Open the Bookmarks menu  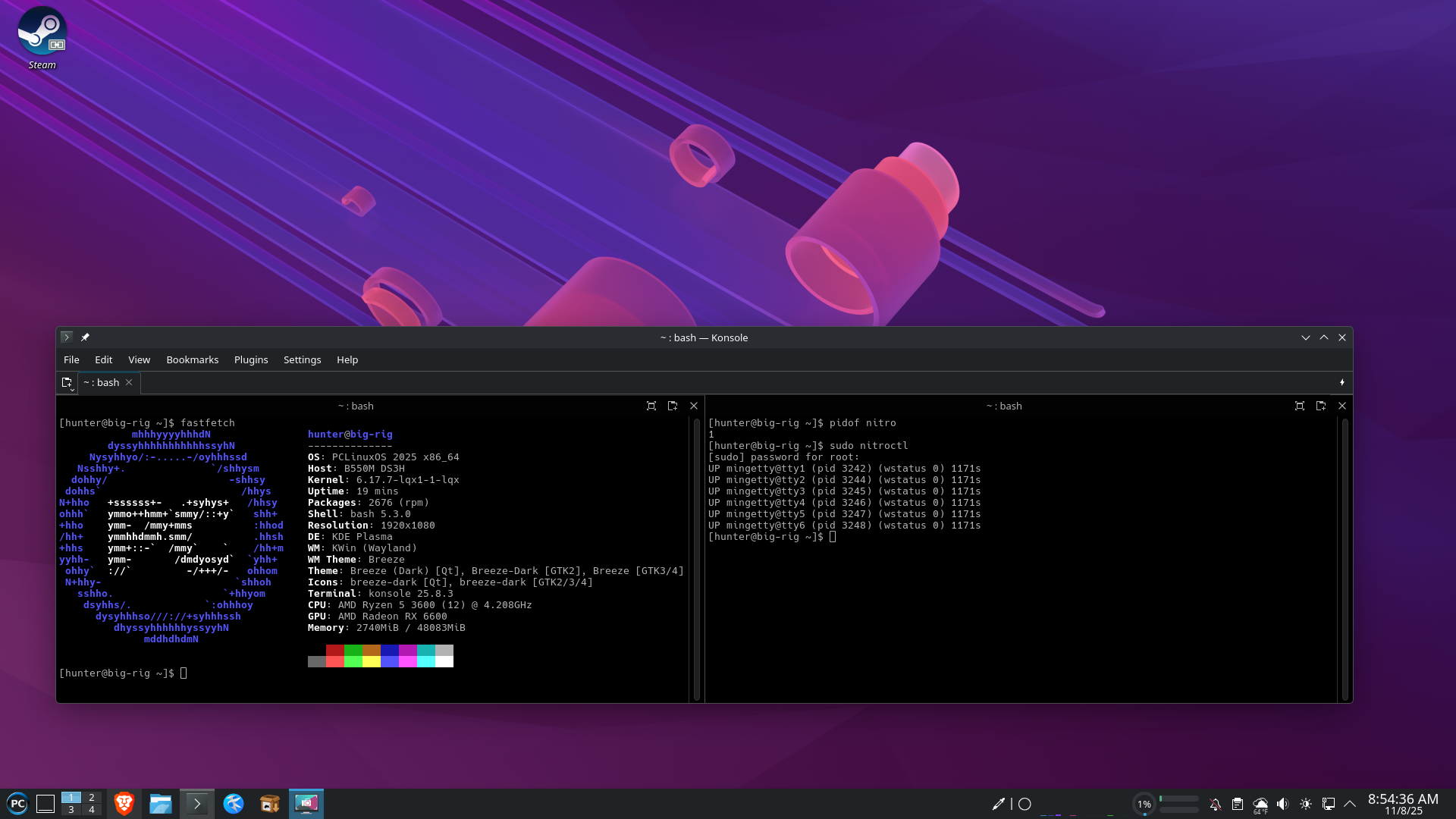click(x=192, y=359)
